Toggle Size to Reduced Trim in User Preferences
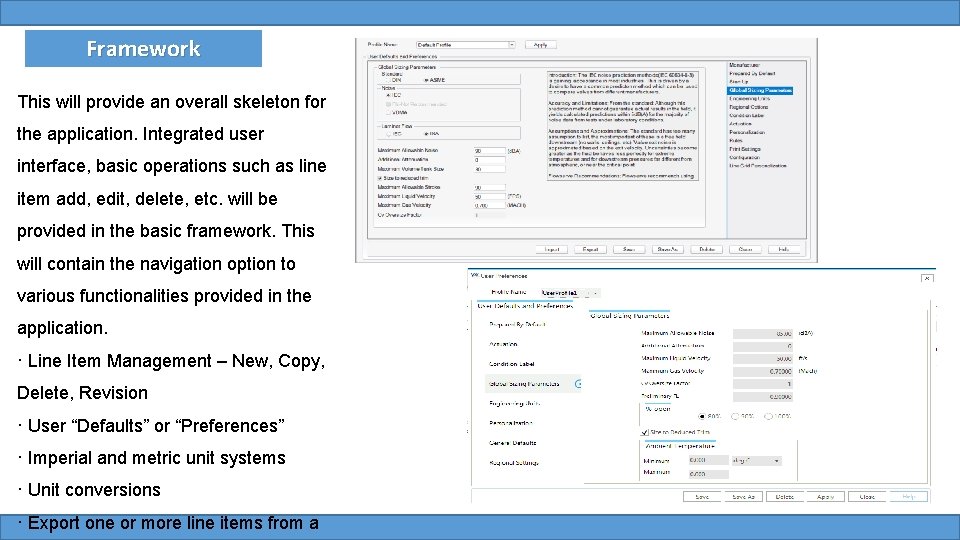The image size is (960, 540). click(x=645, y=432)
